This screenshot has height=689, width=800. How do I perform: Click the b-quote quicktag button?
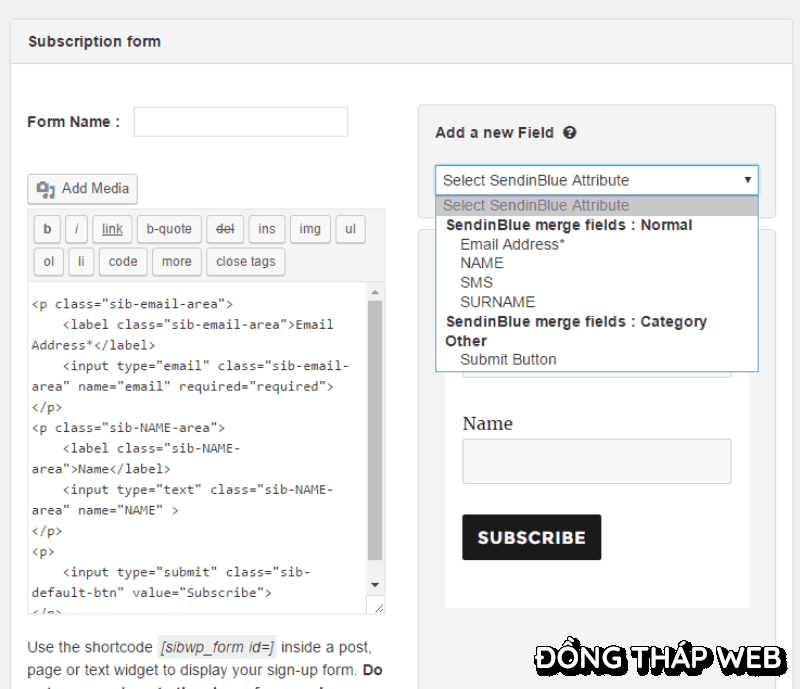coord(169,229)
